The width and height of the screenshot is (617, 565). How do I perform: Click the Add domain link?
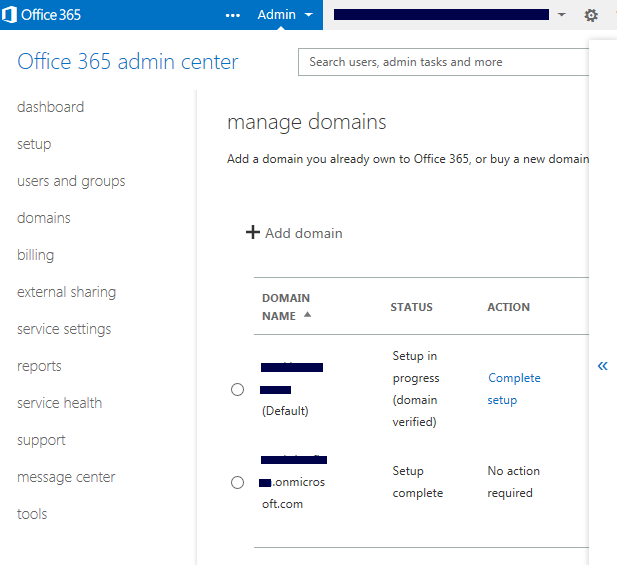pyautogui.click(x=303, y=233)
